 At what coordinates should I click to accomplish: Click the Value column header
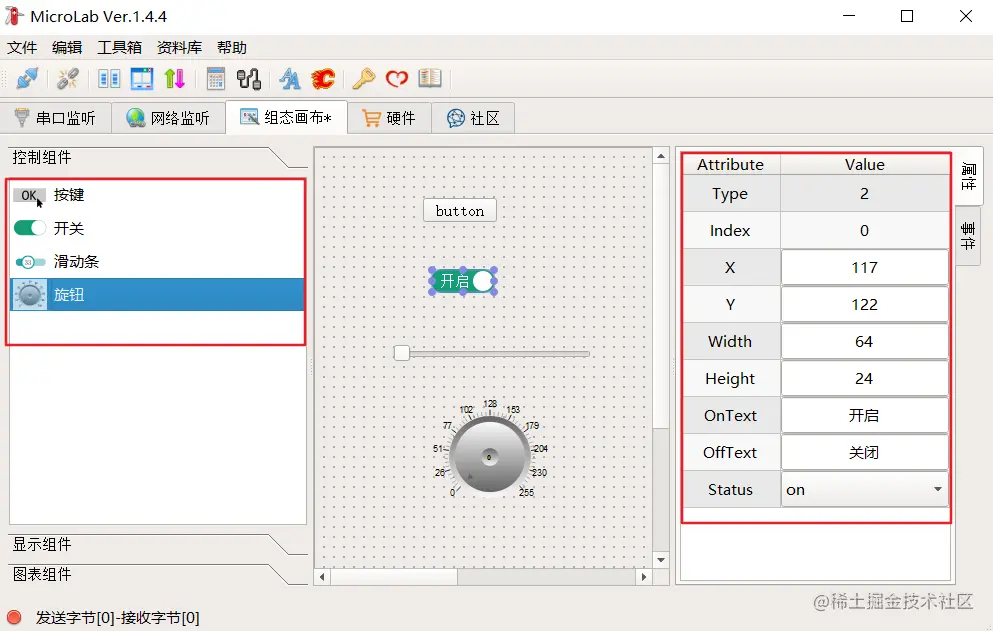click(x=864, y=165)
